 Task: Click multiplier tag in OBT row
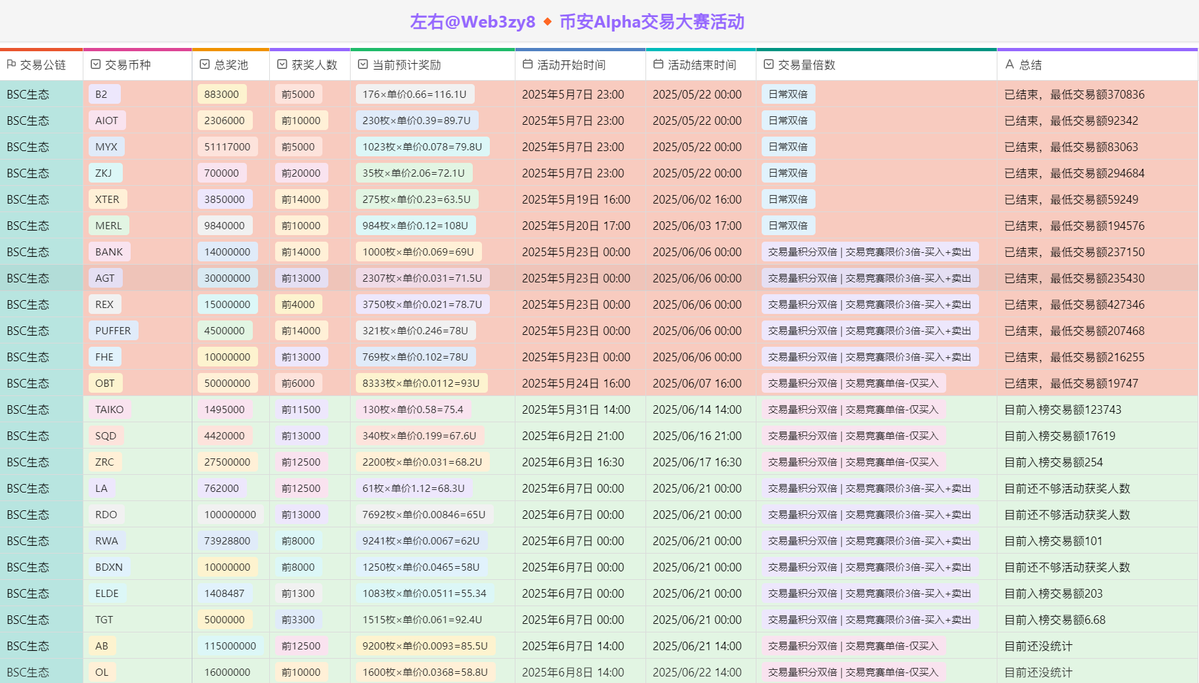point(853,383)
